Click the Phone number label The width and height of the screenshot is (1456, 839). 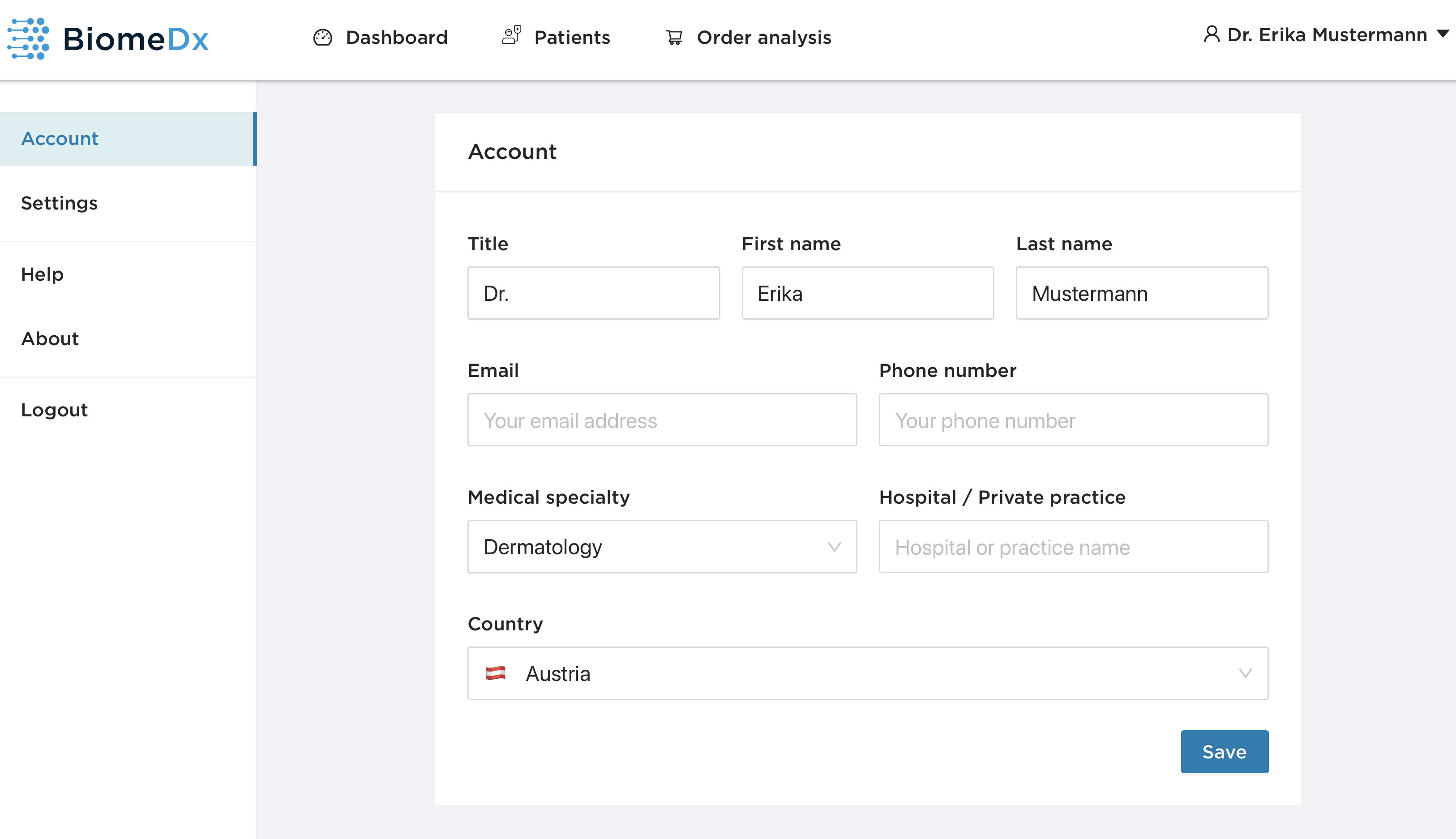[x=948, y=371]
